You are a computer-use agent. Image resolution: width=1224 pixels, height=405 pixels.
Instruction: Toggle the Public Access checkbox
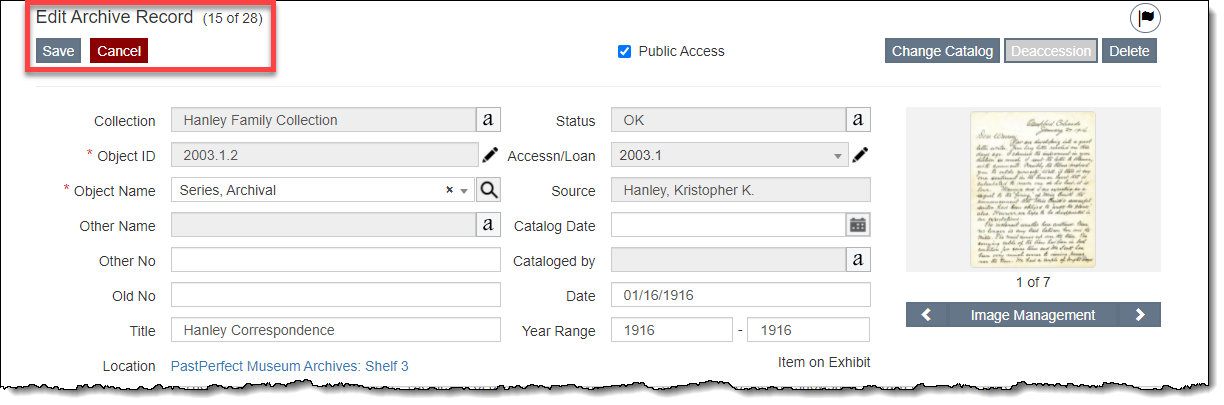click(x=625, y=51)
